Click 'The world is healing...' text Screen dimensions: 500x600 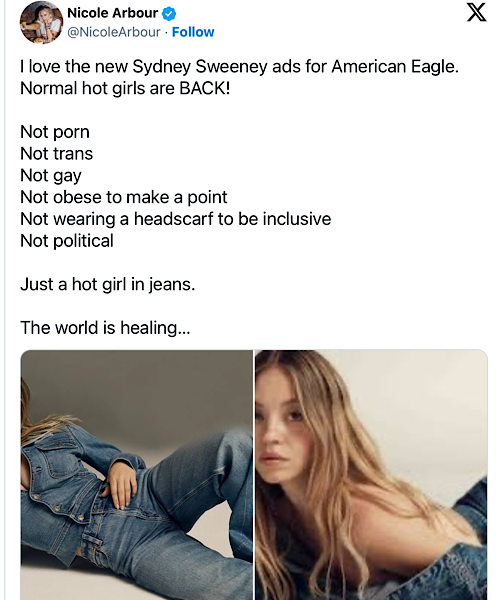click(x=105, y=328)
